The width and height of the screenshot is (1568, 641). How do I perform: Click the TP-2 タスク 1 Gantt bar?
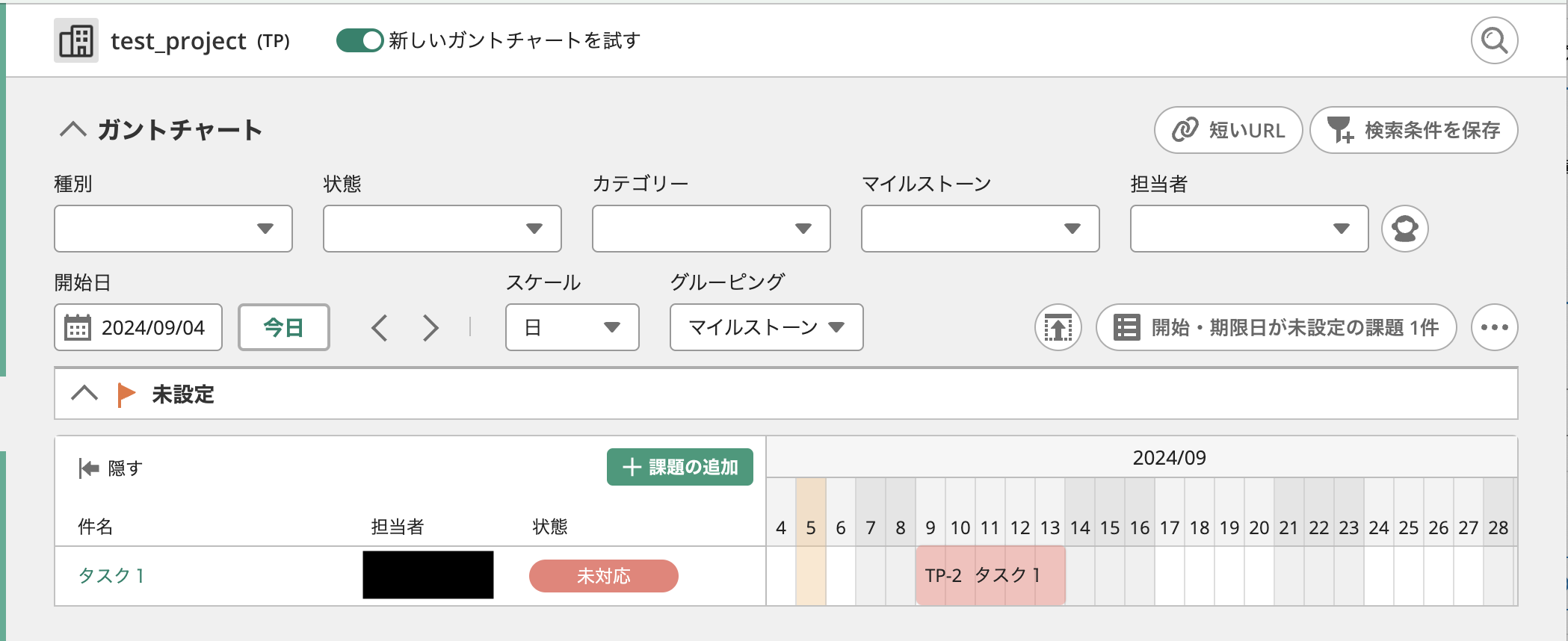(x=990, y=575)
